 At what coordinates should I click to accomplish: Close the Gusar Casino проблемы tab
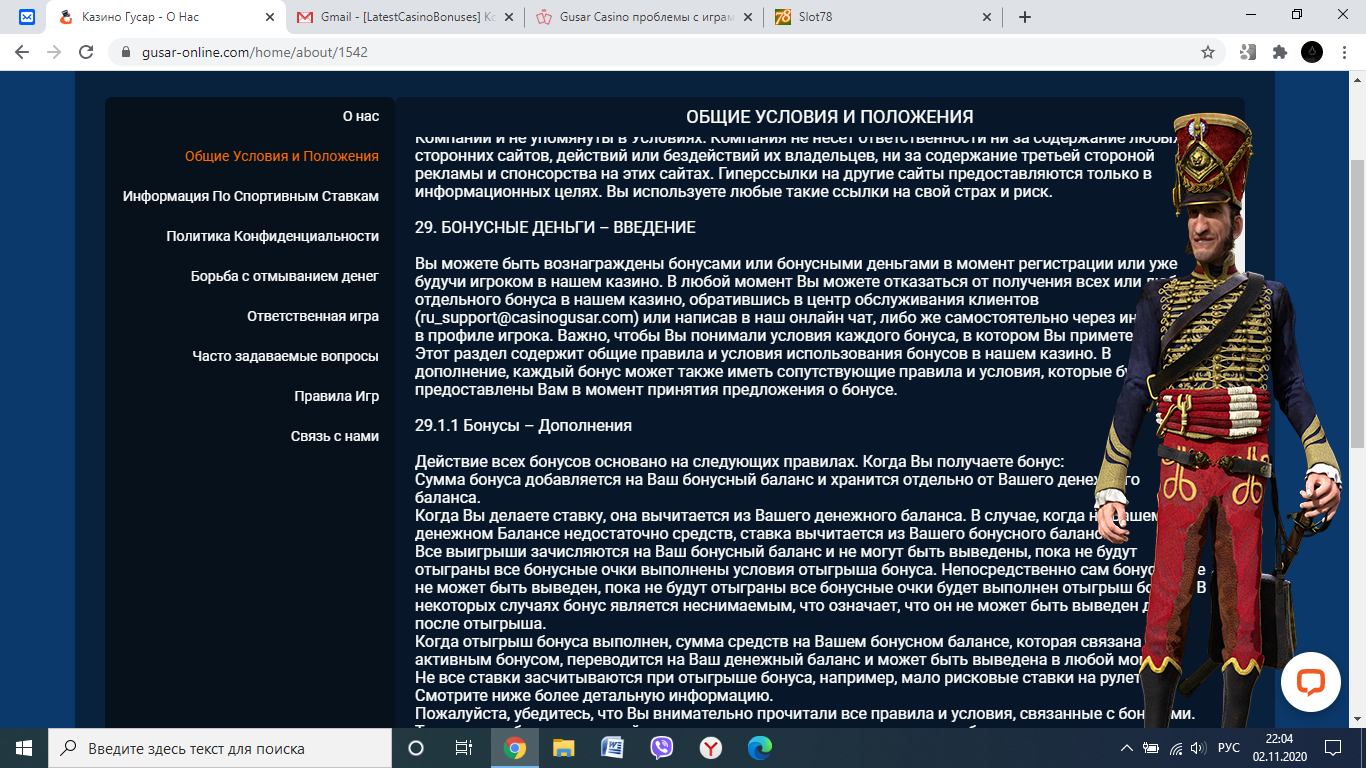748,17
